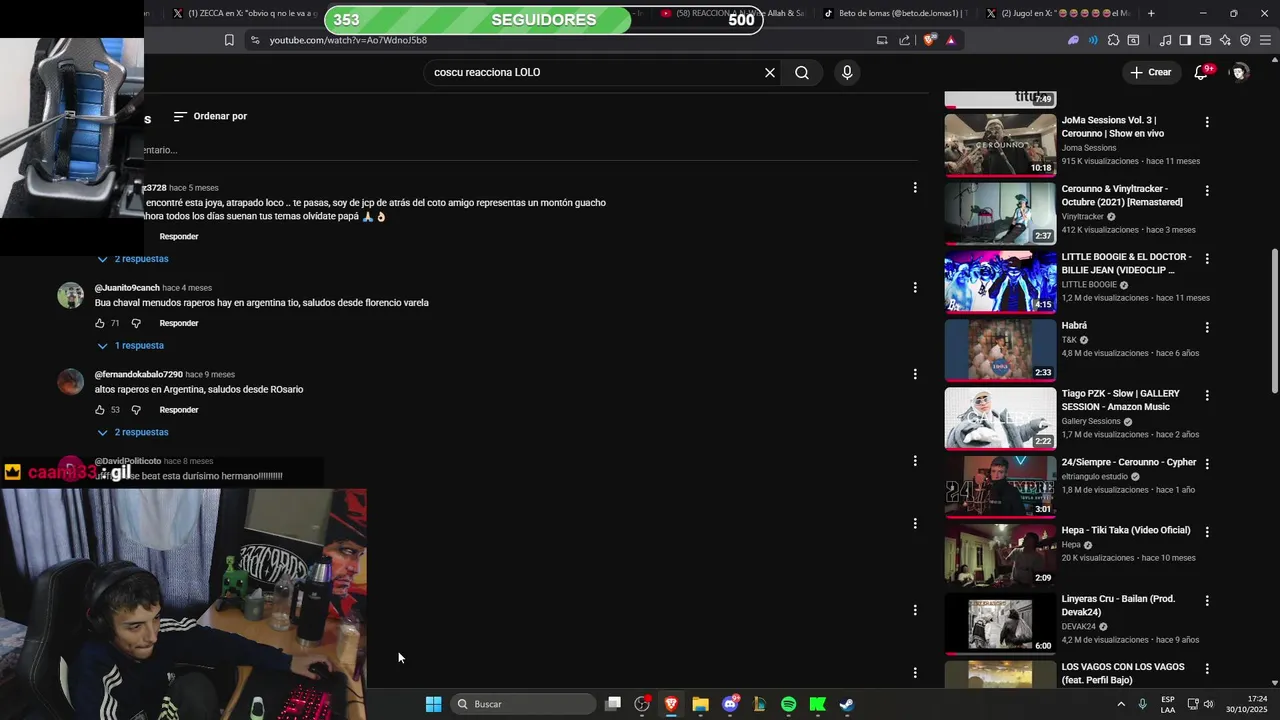The image size is (1280, 720).
Task: Click Juanito9canch's profile avatar
Action: pos(70,295)
